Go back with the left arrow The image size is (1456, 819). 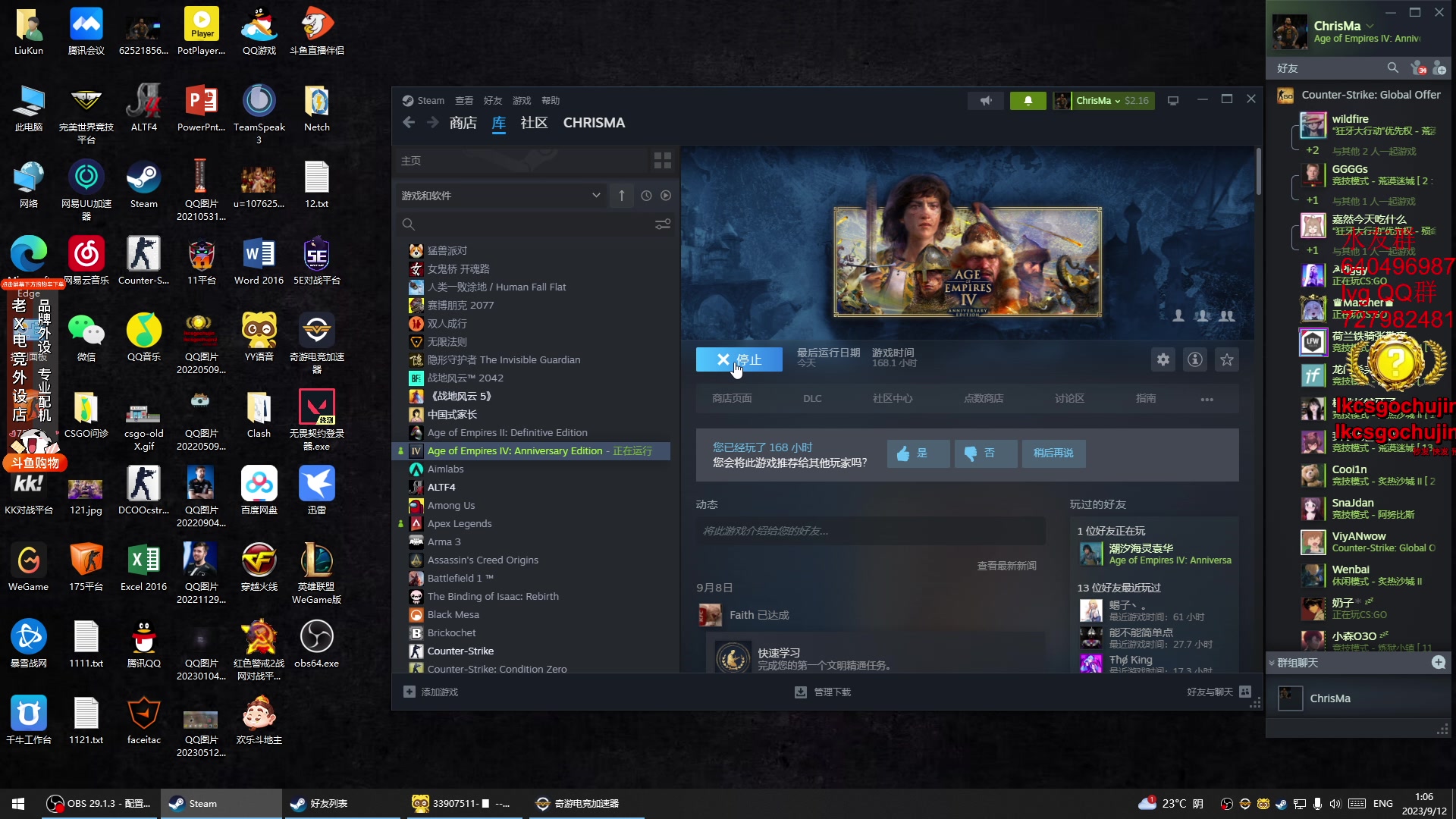pyautogui.click(x=409, y=123)
